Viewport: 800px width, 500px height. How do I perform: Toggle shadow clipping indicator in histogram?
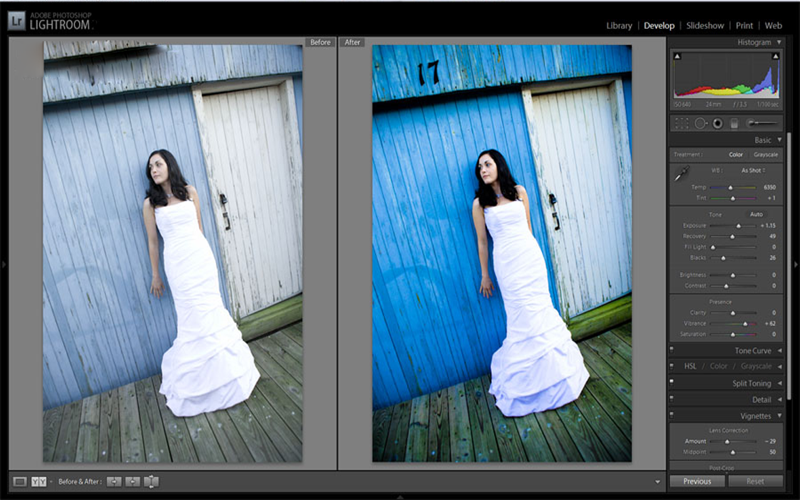677,56
